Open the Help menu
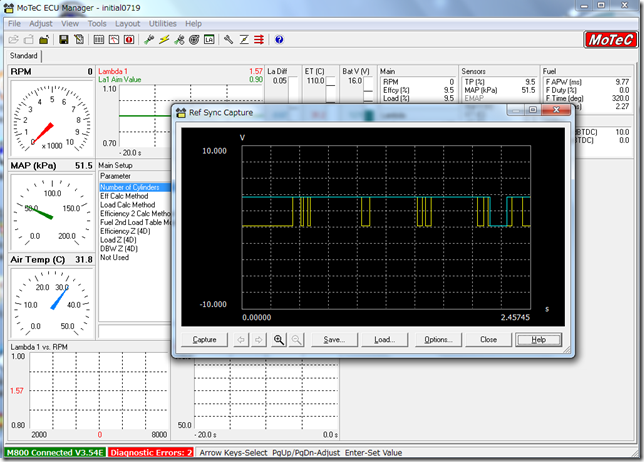Screen dimensions: 644x462 click(193, 23)
